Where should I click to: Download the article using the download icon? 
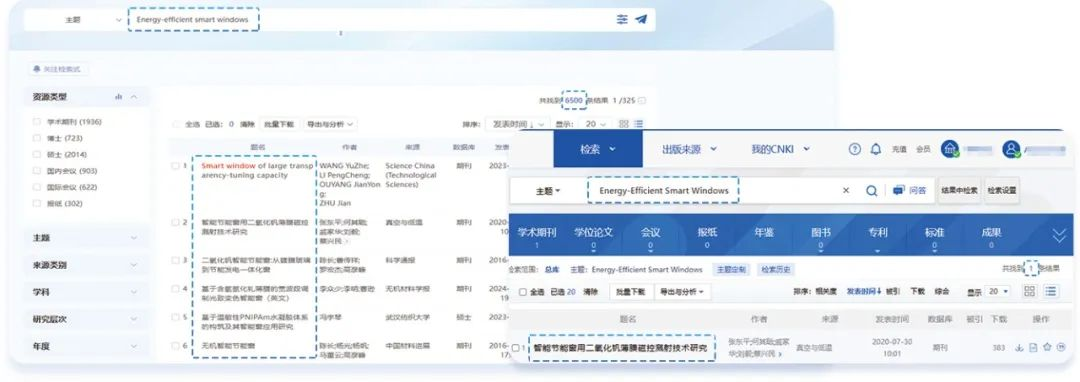tap(1019, 347)
